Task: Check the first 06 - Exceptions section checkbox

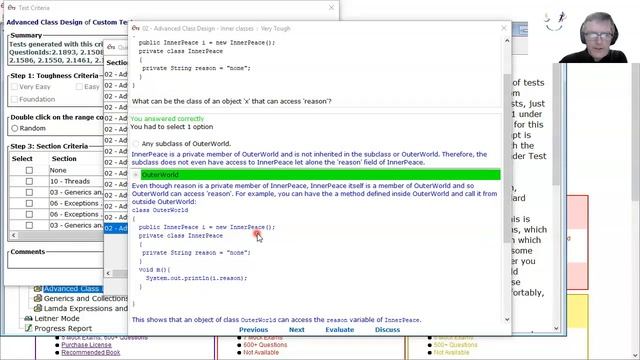Action: pos(29,203)
